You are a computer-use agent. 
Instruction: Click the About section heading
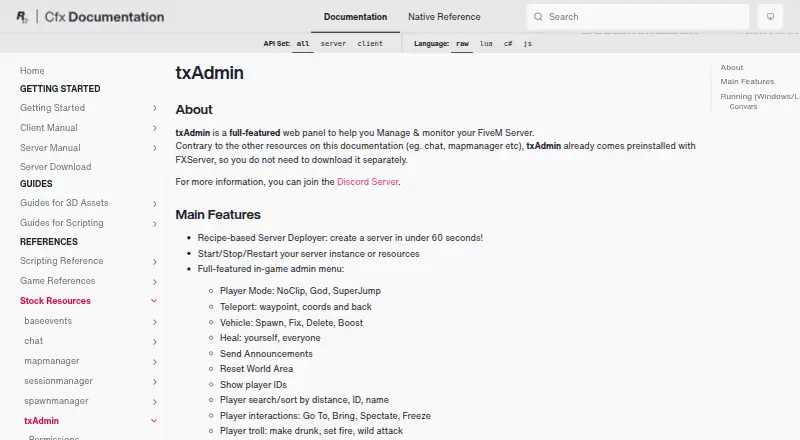point(194,110)
